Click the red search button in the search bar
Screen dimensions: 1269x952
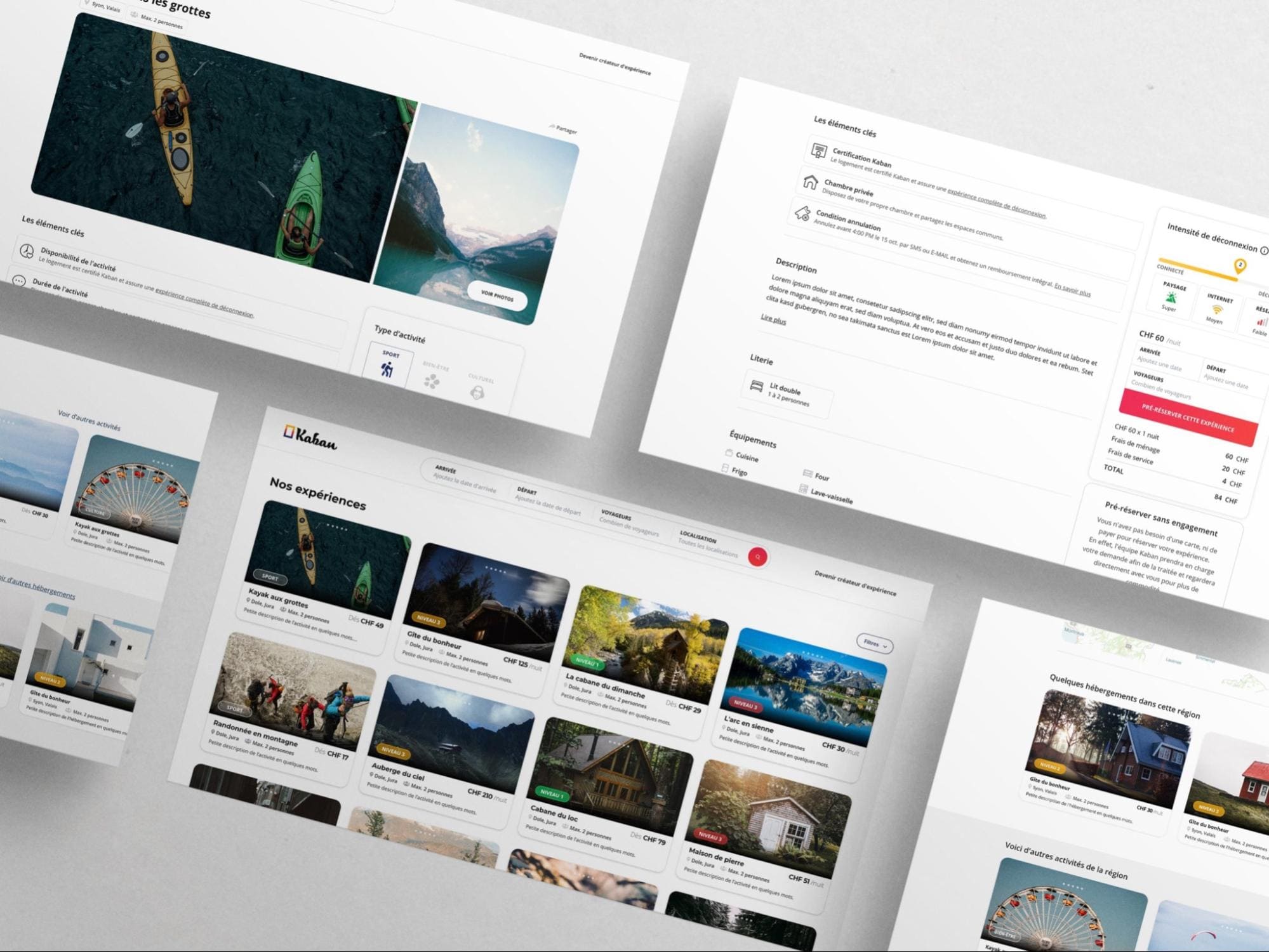click(x=757, y=557)
